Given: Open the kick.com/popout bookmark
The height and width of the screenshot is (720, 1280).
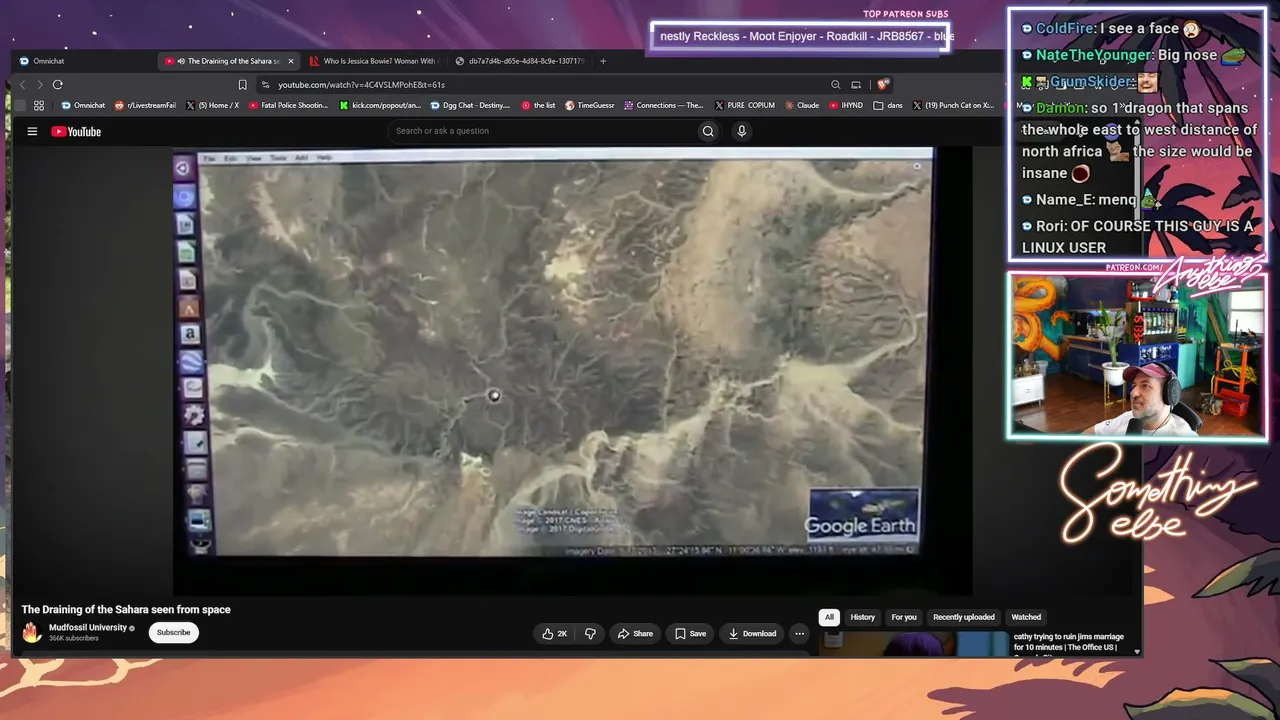Looking at the screenshot, I should [381, 105].
